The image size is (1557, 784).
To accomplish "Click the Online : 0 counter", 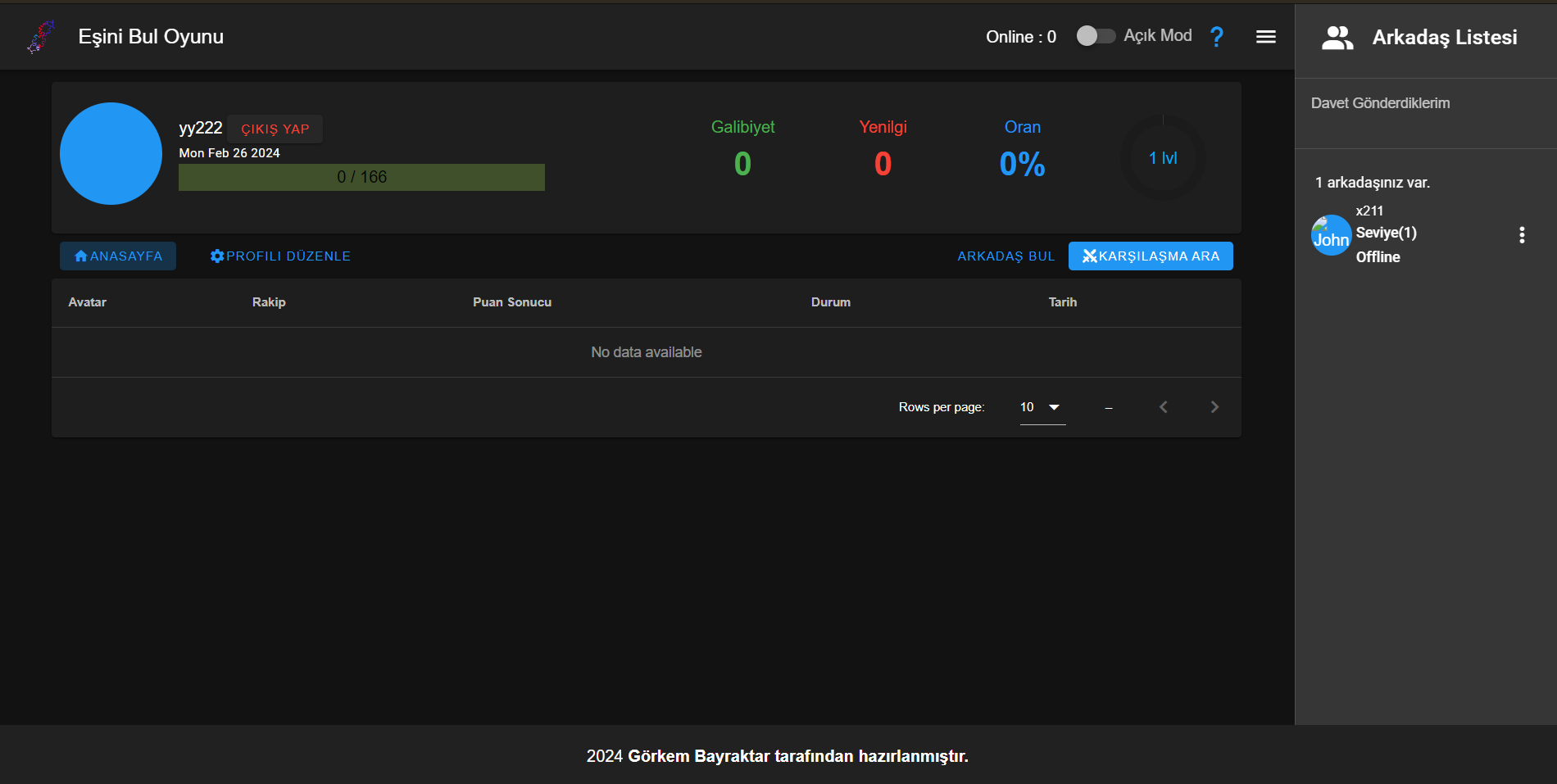I will (1021, 37).
